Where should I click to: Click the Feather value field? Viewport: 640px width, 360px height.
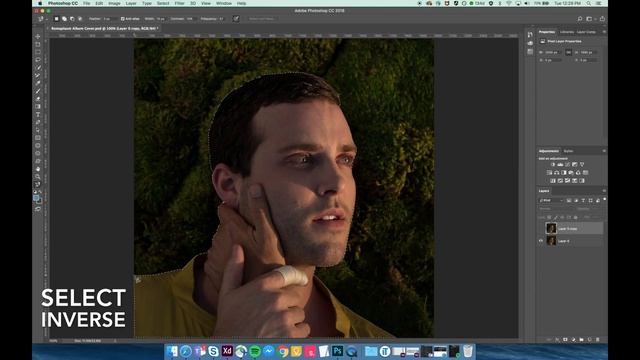tap(109, 19)
